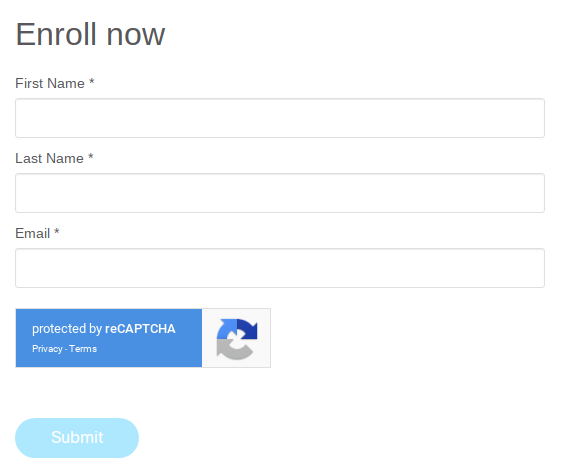This screenshot has width=570, height=476.
Task: Click the reCAPTCHA logo icon
Action: (x=237, y=339)
